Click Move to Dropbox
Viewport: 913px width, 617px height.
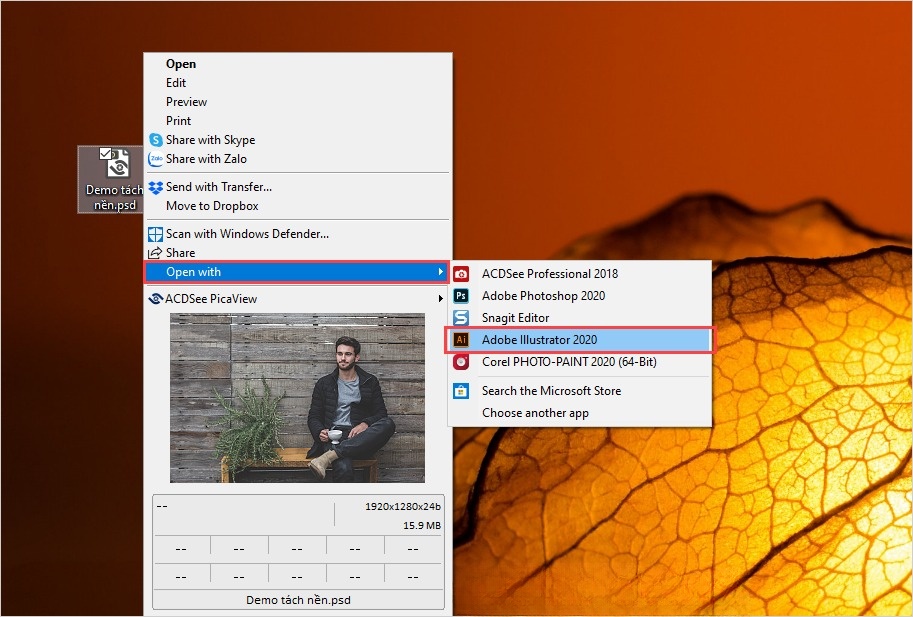(212, 206)
